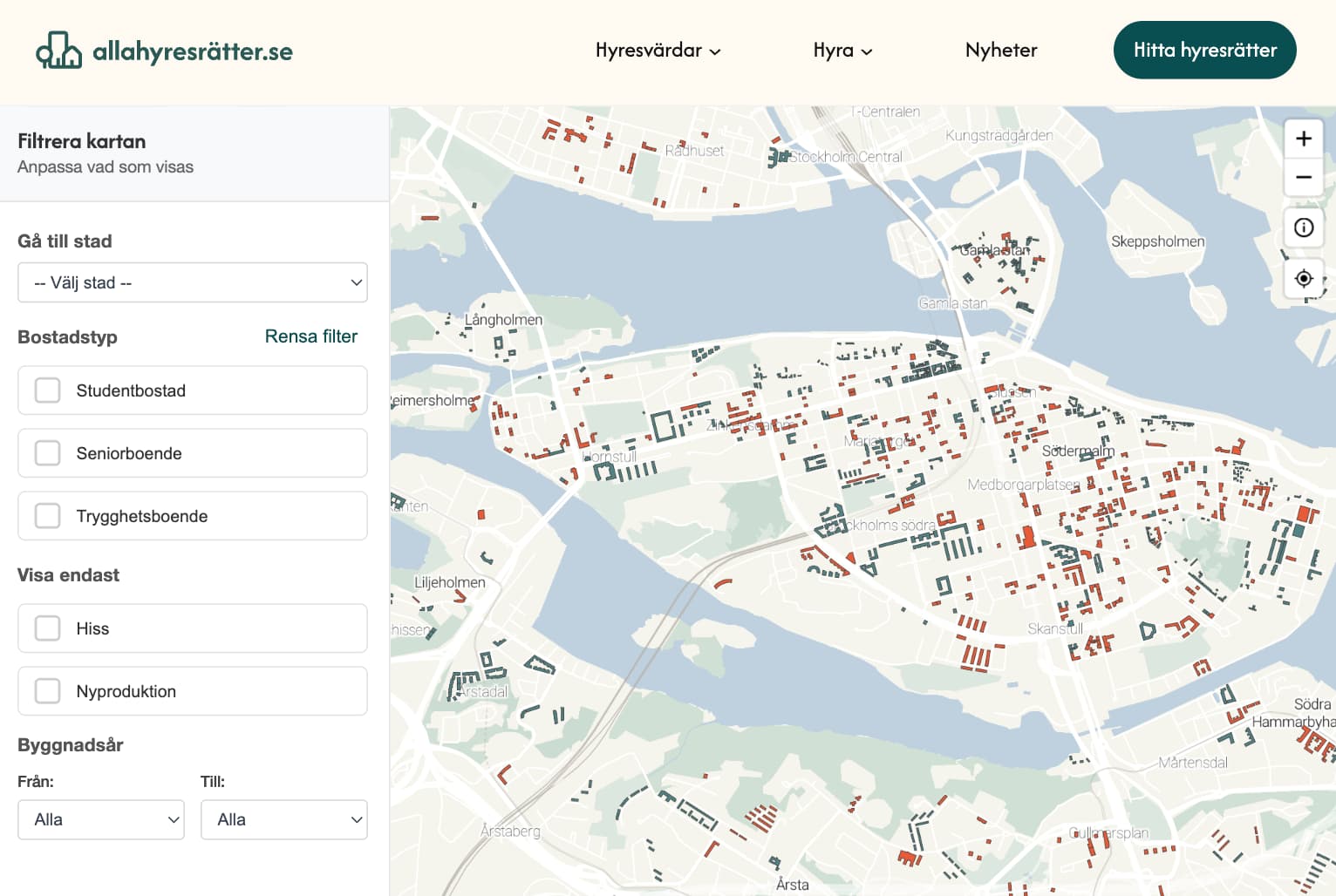1336x896 pixels.
Task: Expand the Från year dropdown
Action: 101,819
